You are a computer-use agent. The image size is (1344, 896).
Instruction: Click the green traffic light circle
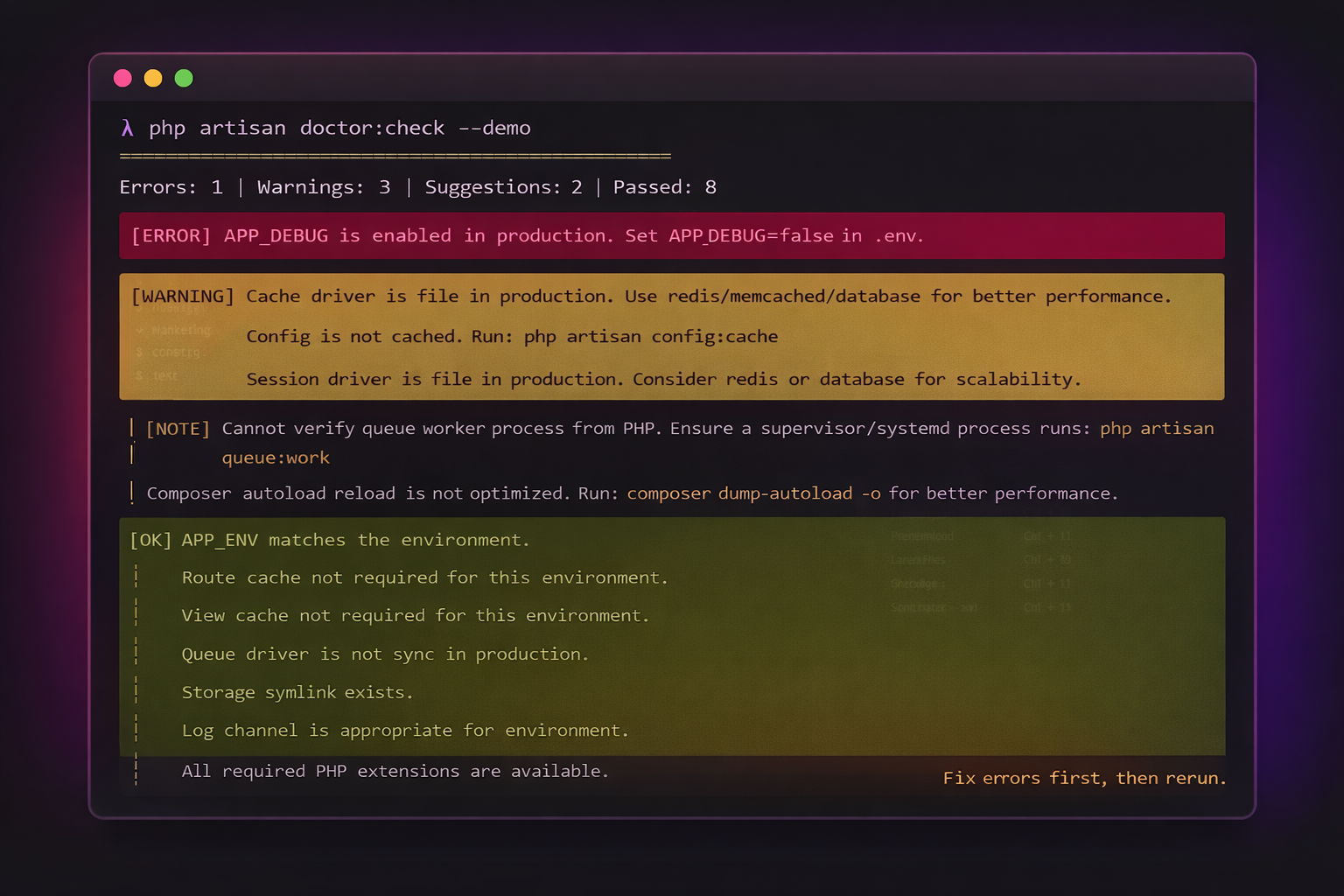(184, 78)
